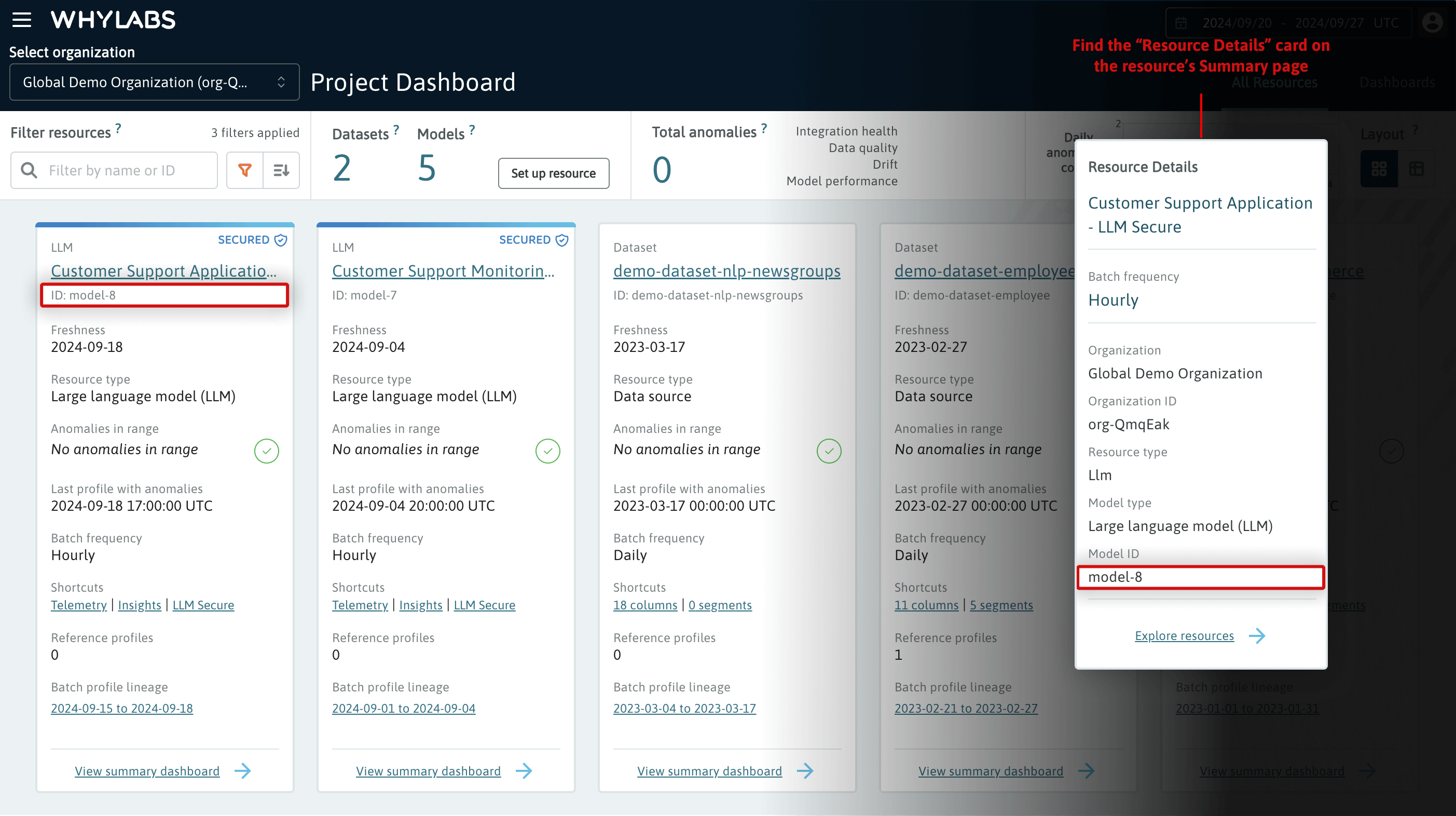Open the user profile avatar
This screenshot has height=816, width=1456.
1432,23
